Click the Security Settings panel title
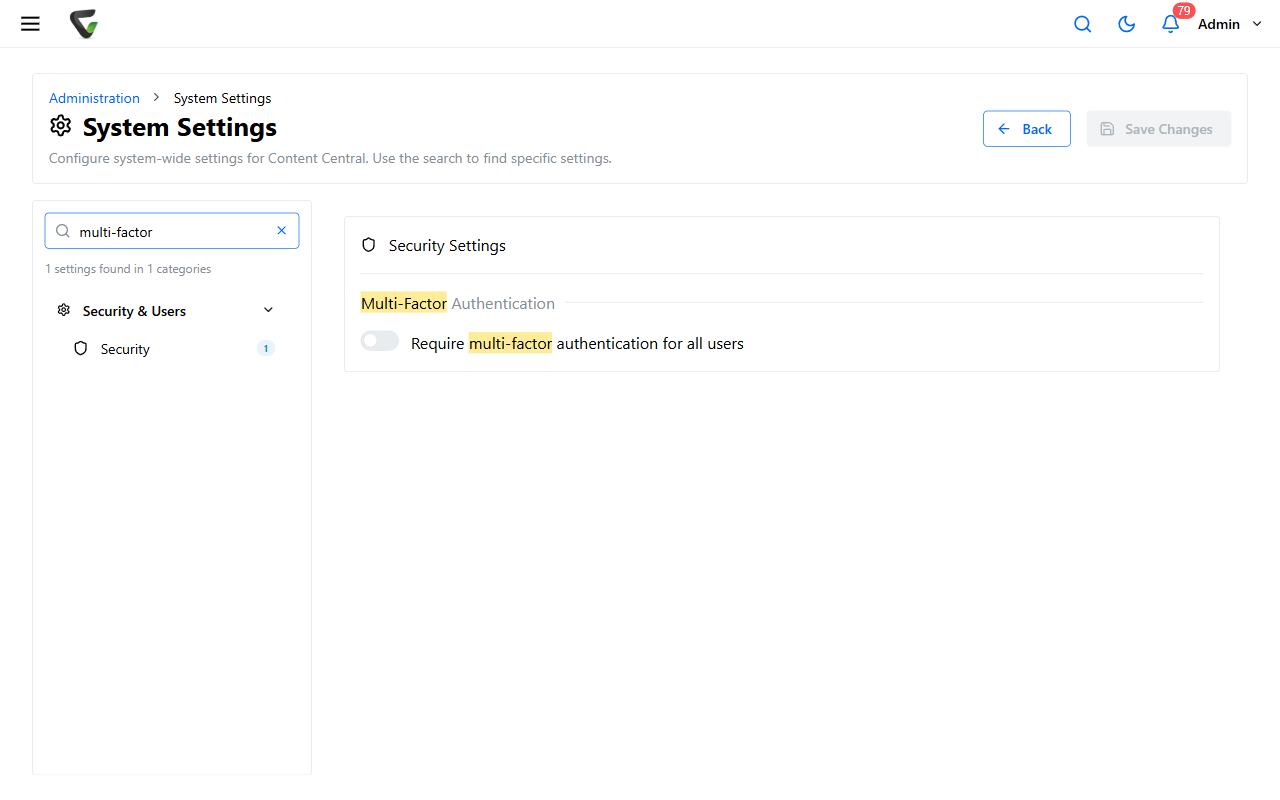Screen dimensions: 1280x800 pos(447,245)
